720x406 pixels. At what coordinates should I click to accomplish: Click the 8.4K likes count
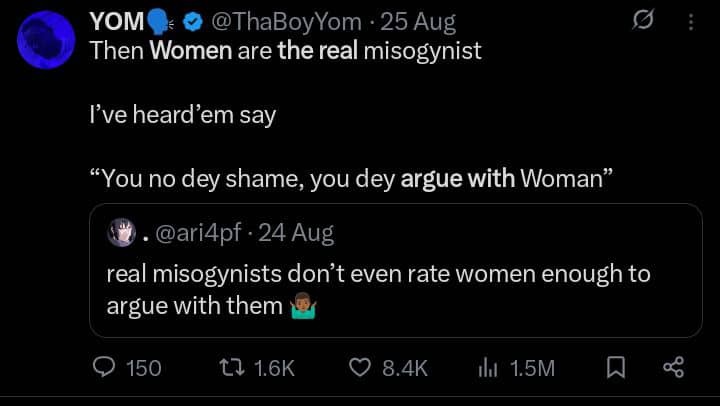(405, 368)
